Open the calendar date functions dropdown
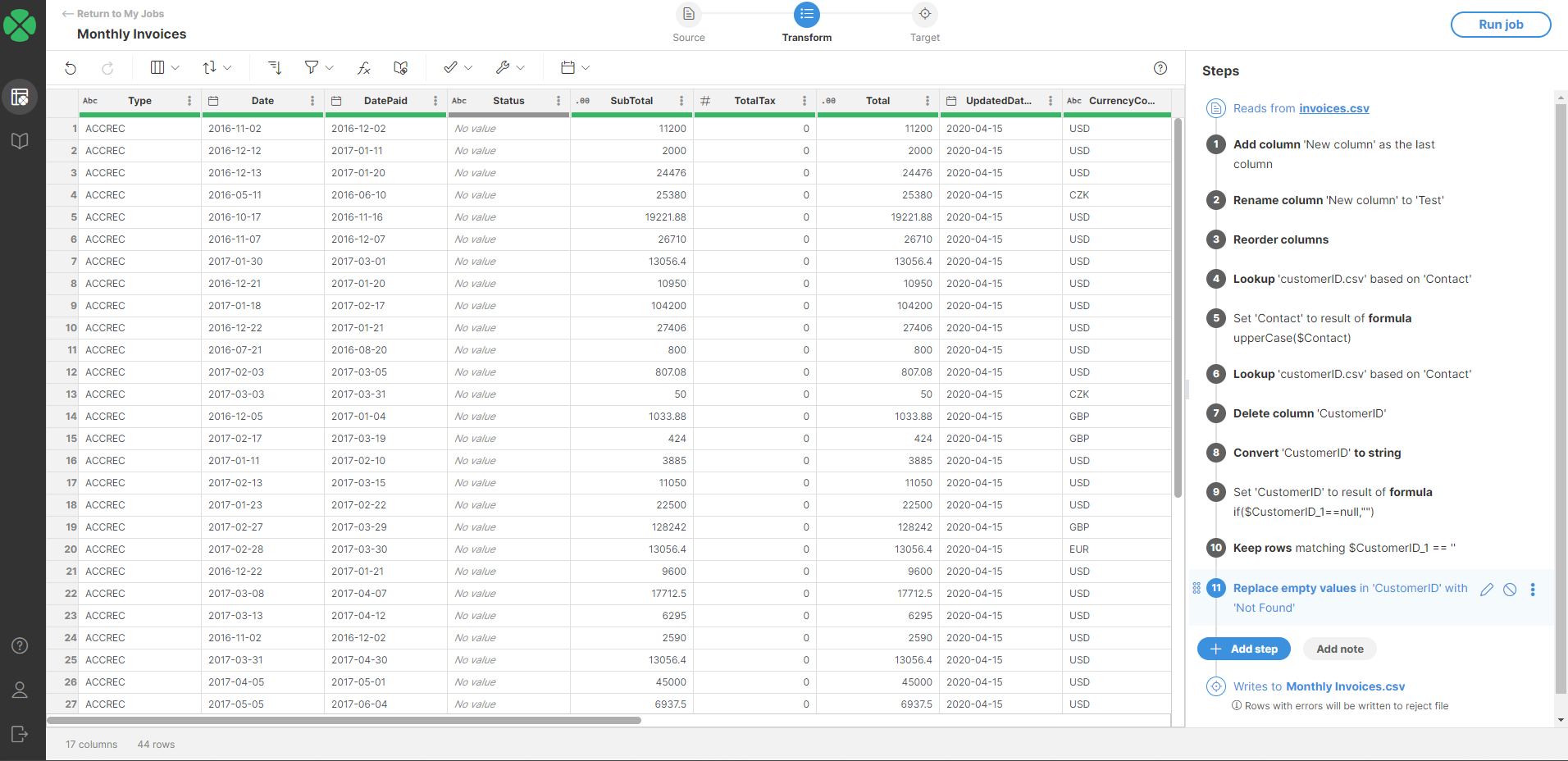This screenshot has width=1568, height=761. 575,68
